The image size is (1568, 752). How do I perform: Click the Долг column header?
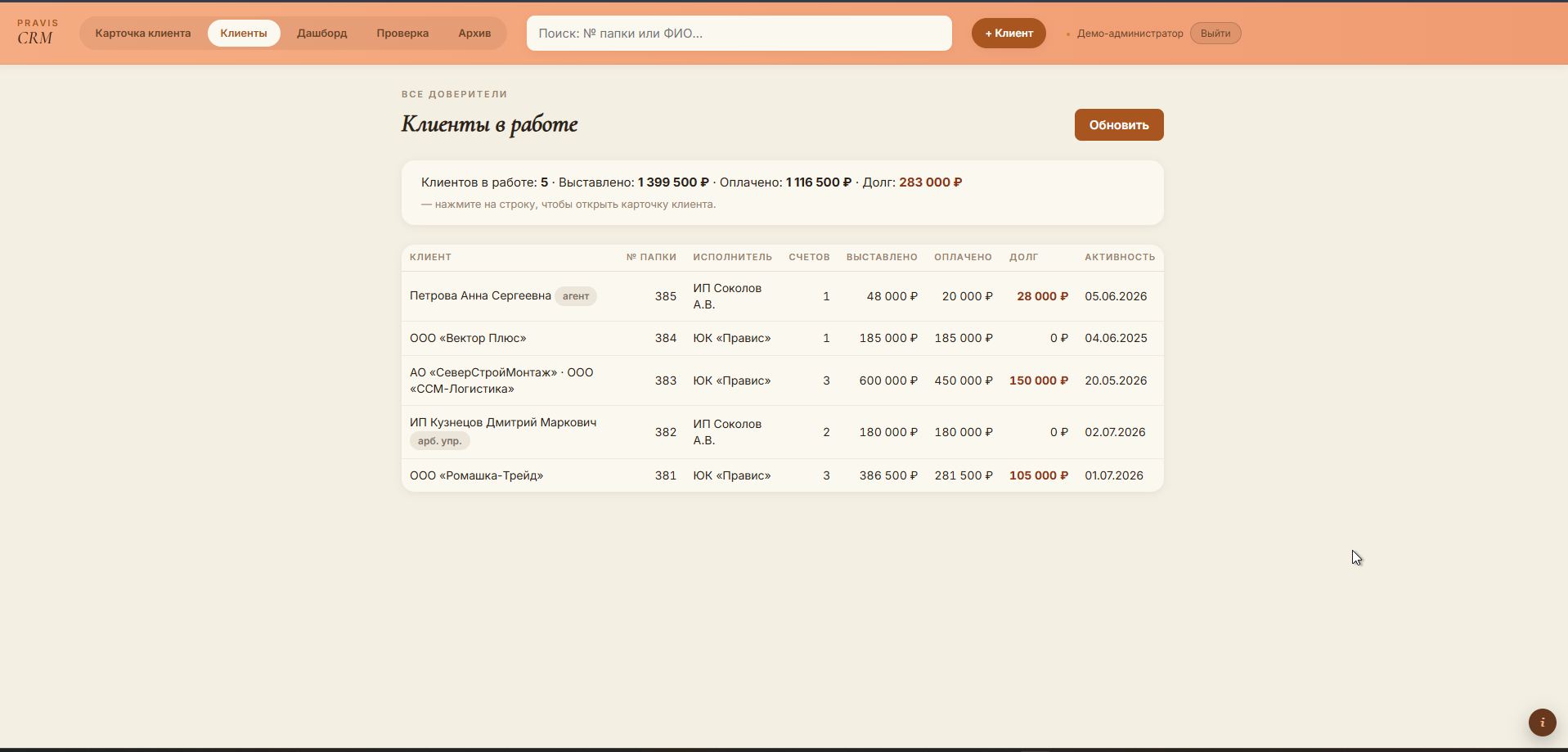1023,257
